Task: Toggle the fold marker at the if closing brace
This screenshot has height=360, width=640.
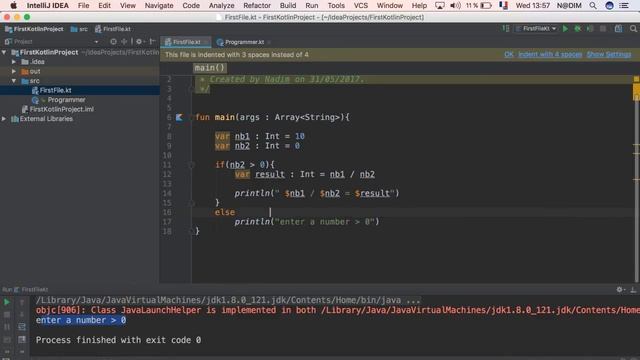Action: 191,203
